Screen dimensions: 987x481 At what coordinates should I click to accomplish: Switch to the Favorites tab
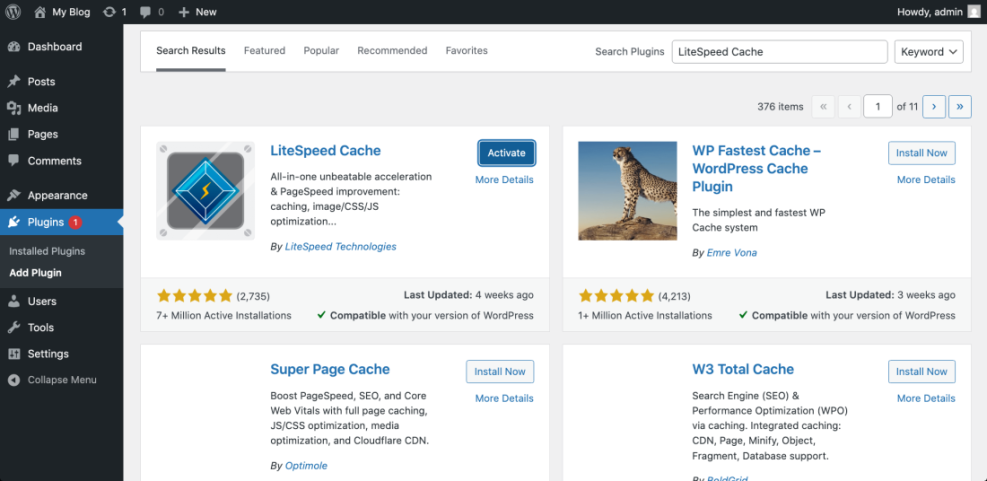click(x=466, y=51)
